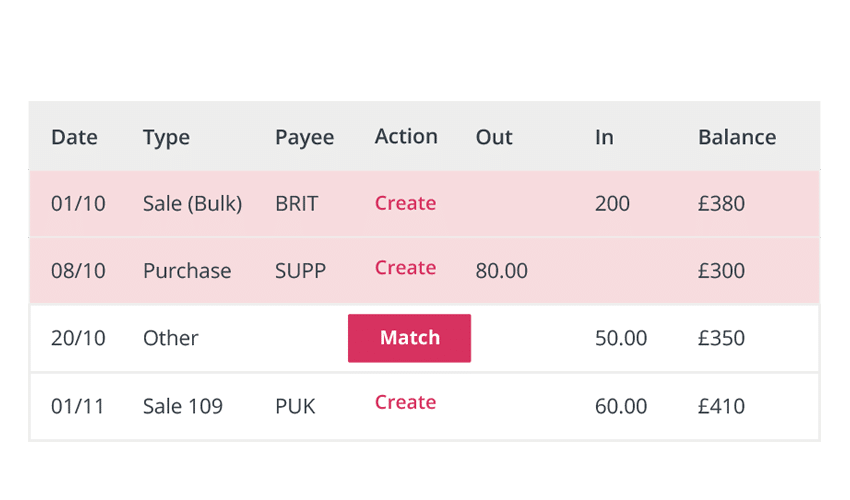Click Create link for Sale (Bulk) row
The width and height of the screenshot is (850, 500).
point(405,203)
